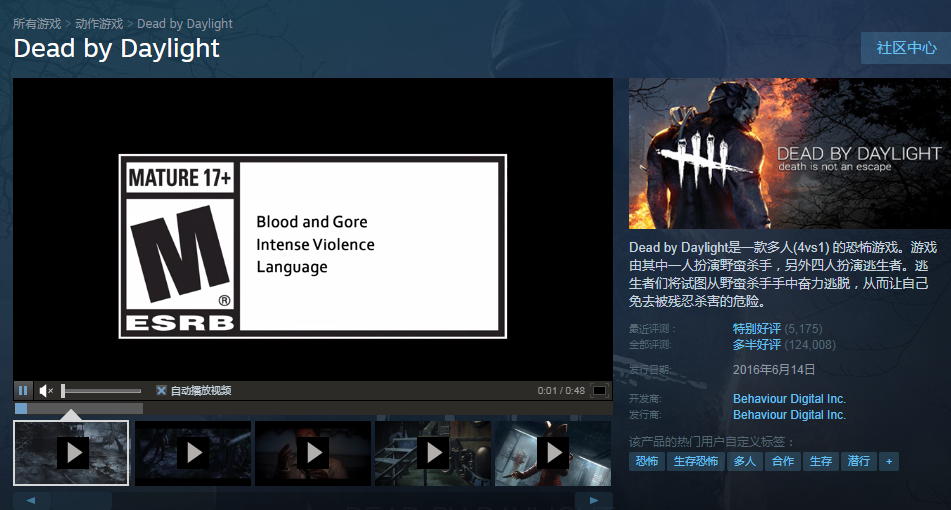Play the fourth trailer thumbnail

click(x=432, y=453)
